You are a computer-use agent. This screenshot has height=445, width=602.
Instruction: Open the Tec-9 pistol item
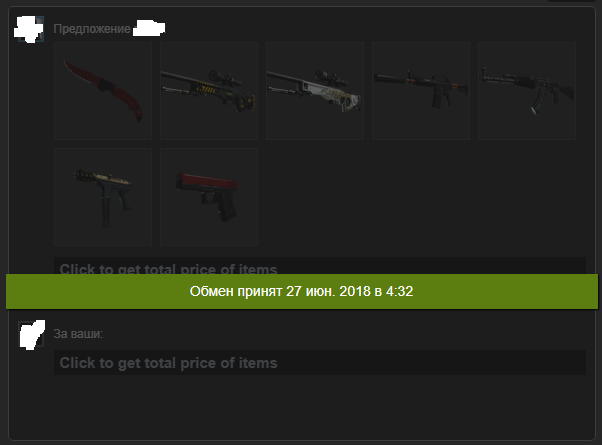(x=103, y=197)
